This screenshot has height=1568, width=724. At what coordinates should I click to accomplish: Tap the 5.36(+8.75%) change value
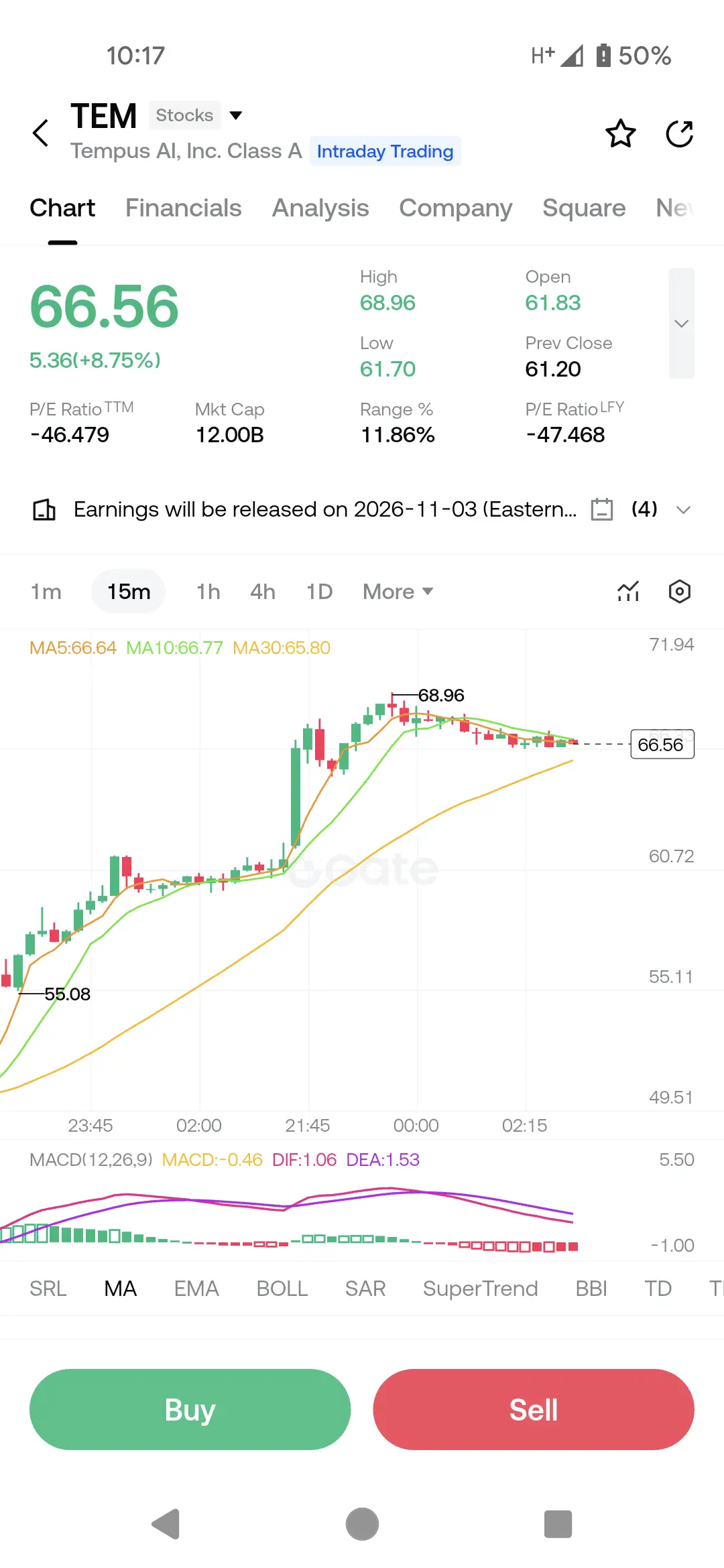(x=95, y=361)
